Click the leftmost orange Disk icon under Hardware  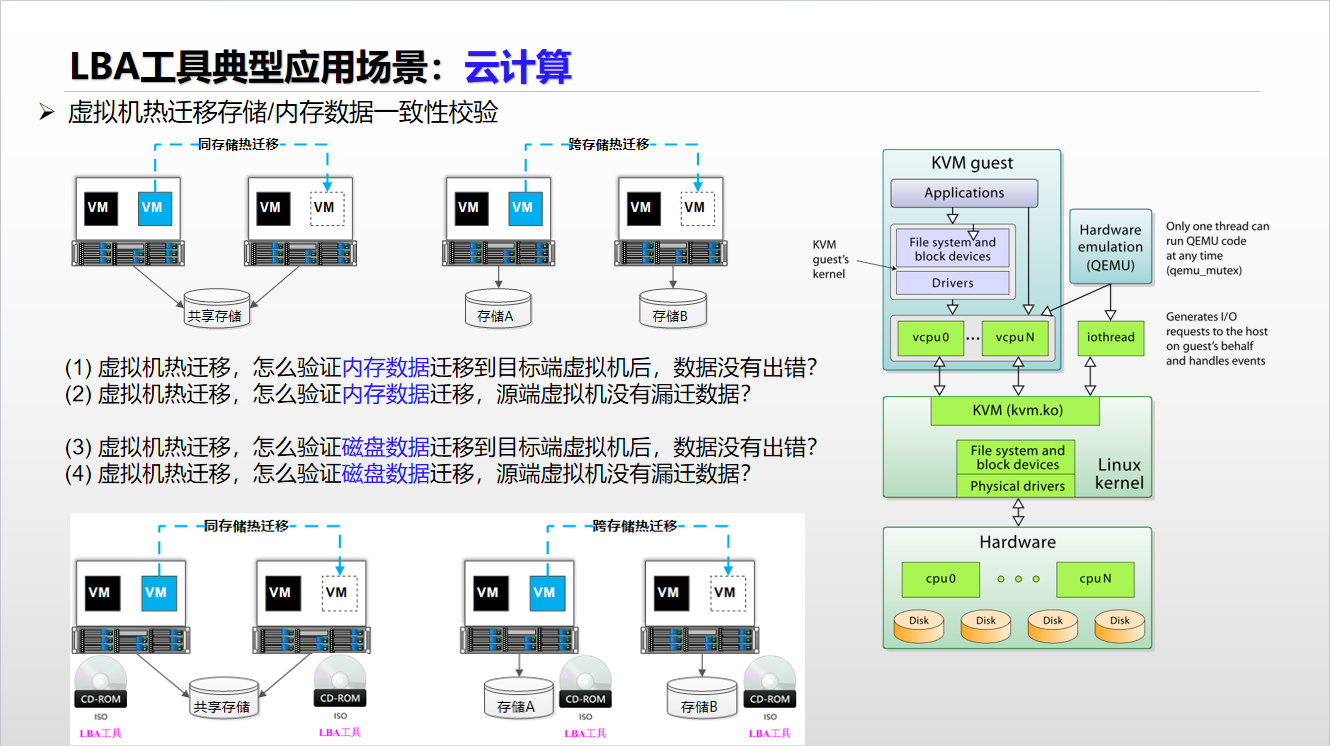point(919,627)
